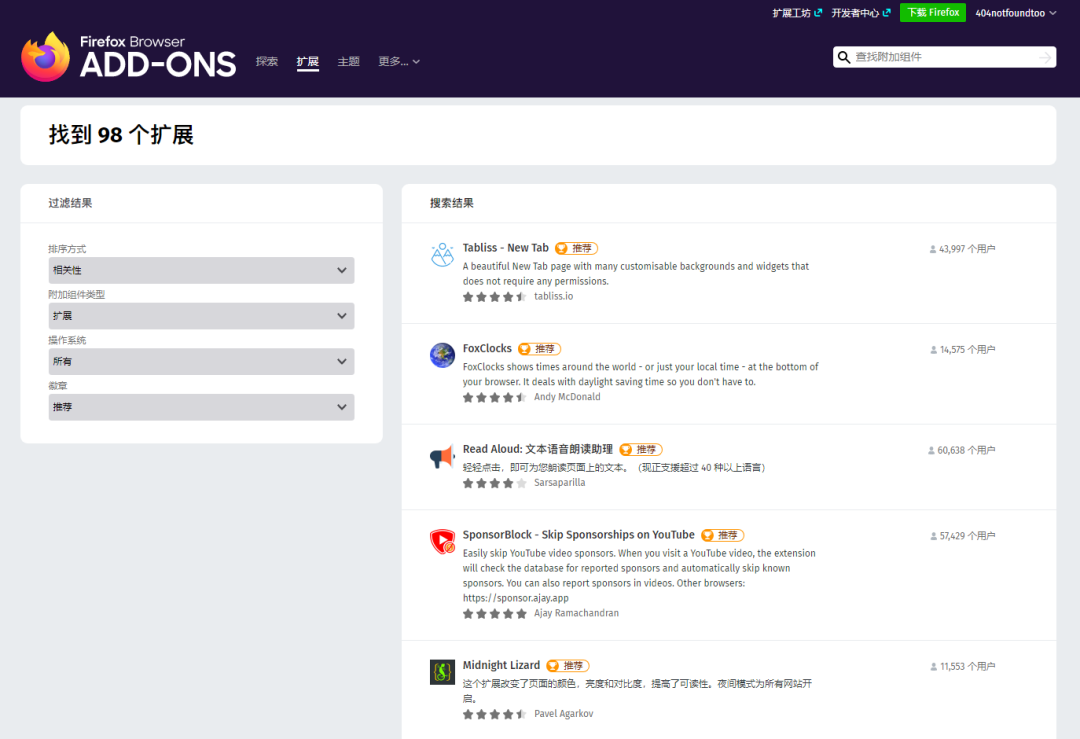This screenshot has width=1080, height=739.
Task: Click the Tabliss star rating
Action: pos(495,297)
